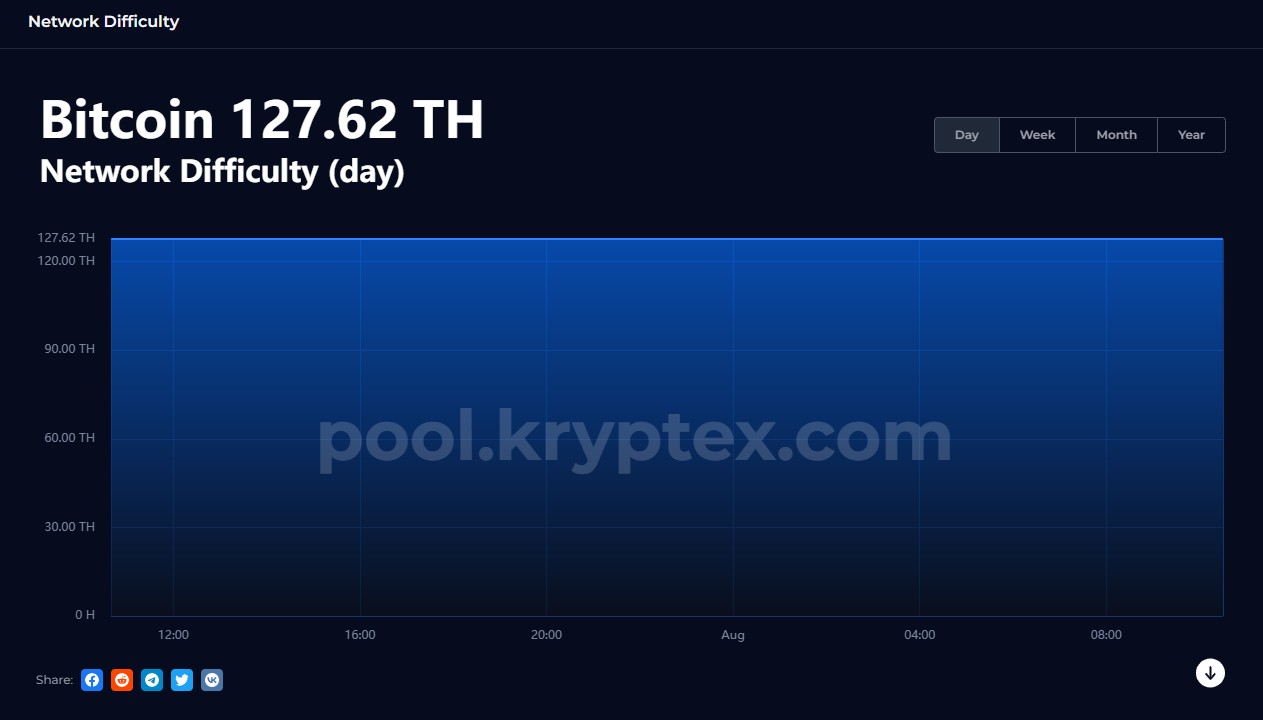The image size is (1263, 720).
Task: Click the Network Difficulty header title
Action: tap(104, 21)
